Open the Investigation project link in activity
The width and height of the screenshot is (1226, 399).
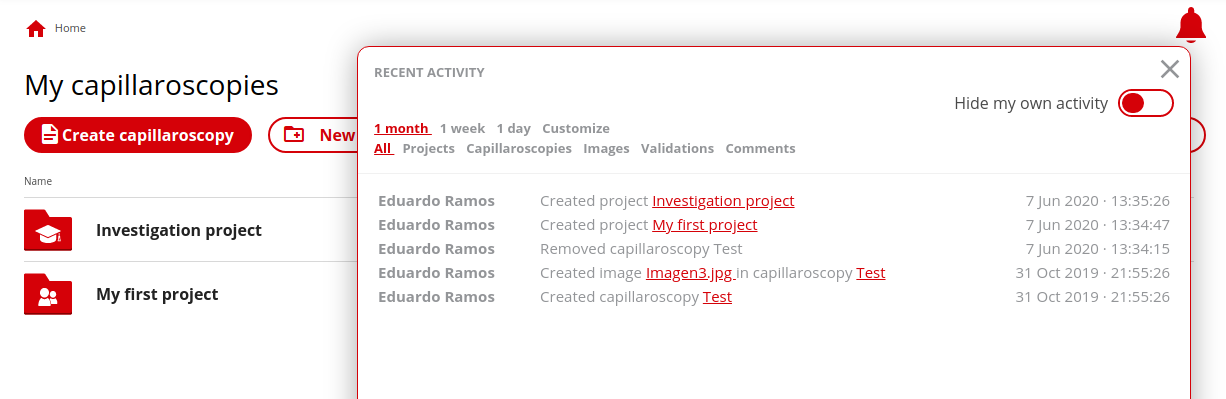(723, 201)
